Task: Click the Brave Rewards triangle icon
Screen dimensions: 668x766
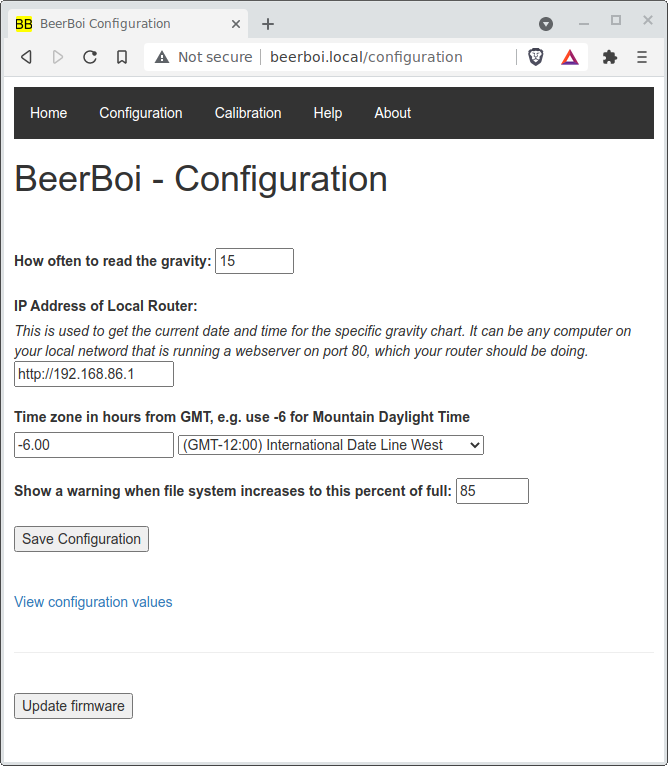Action: [x=569, y=57]
